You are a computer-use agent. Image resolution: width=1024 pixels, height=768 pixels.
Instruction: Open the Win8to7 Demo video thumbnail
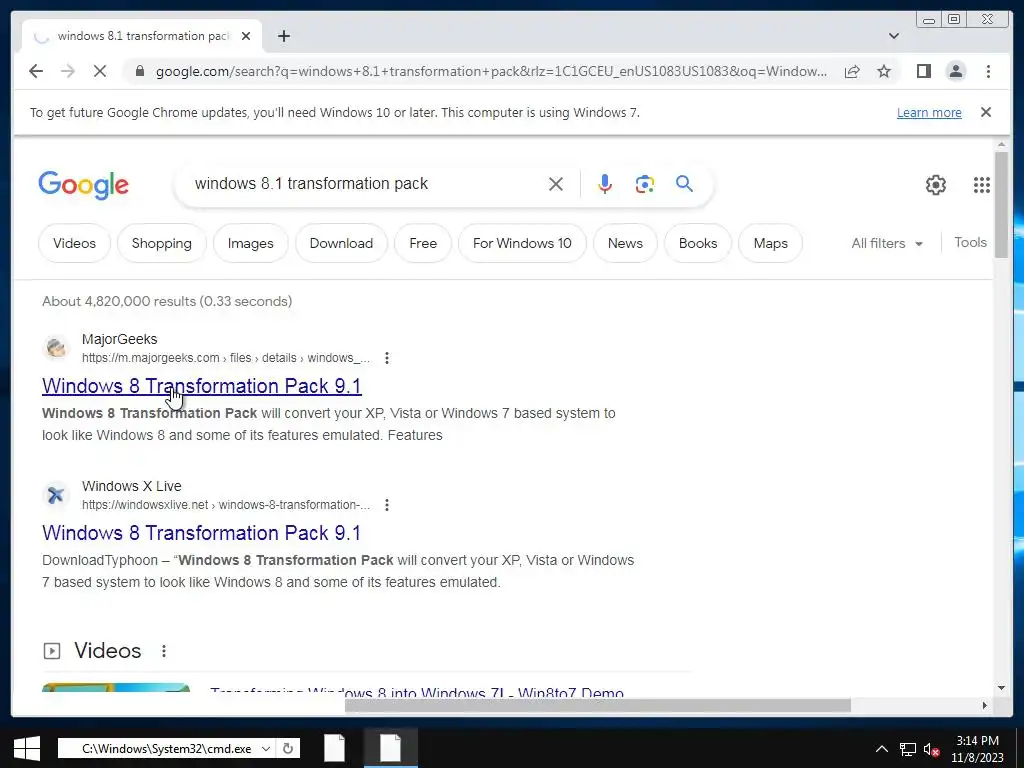[116, 688]
